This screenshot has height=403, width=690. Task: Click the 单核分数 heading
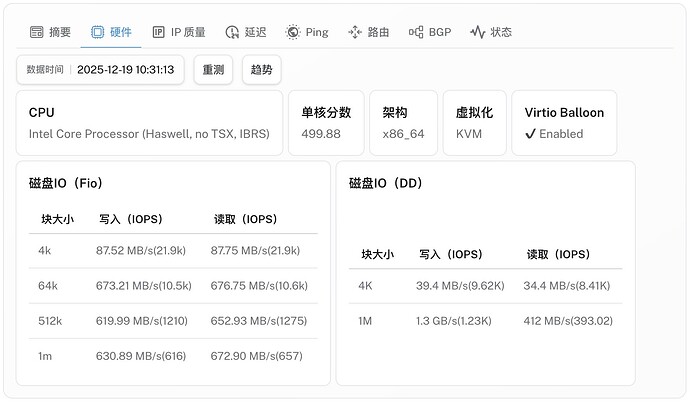point(326,113)
